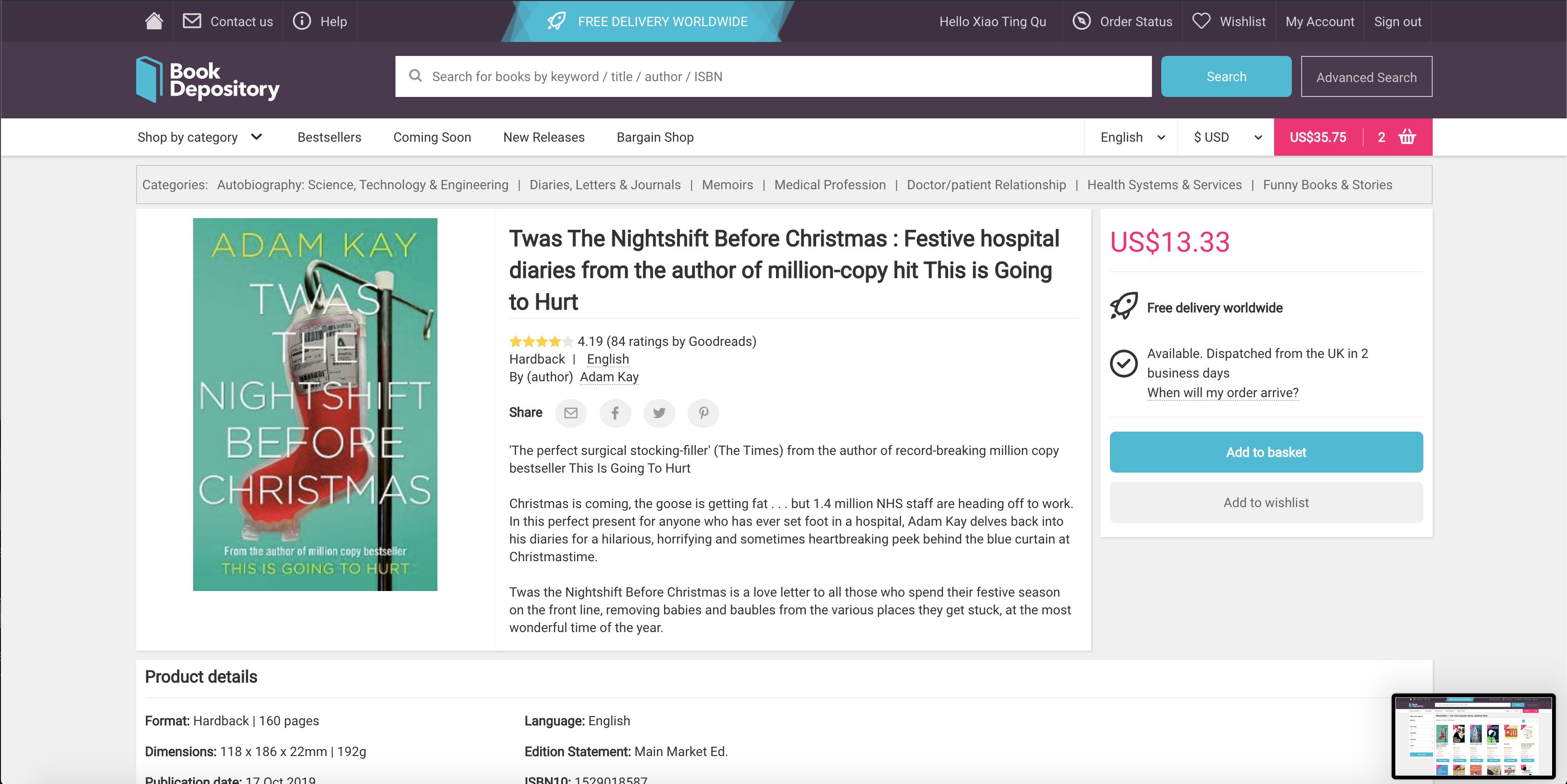Open the English language dropdown
Viewport: 1567px width, 784px height.
[1132, 138]
